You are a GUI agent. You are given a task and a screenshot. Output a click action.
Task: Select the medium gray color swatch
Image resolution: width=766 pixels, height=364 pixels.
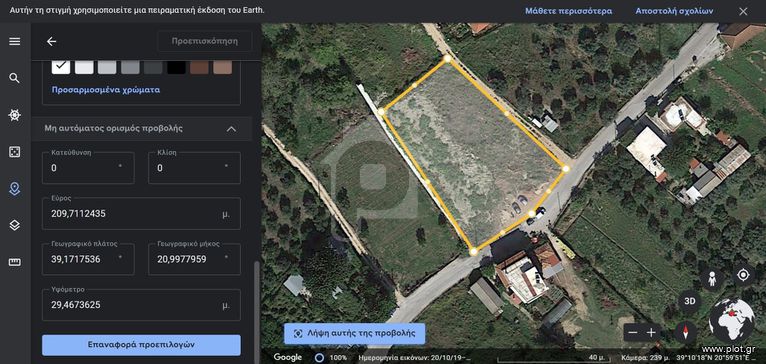pos(130,67)
